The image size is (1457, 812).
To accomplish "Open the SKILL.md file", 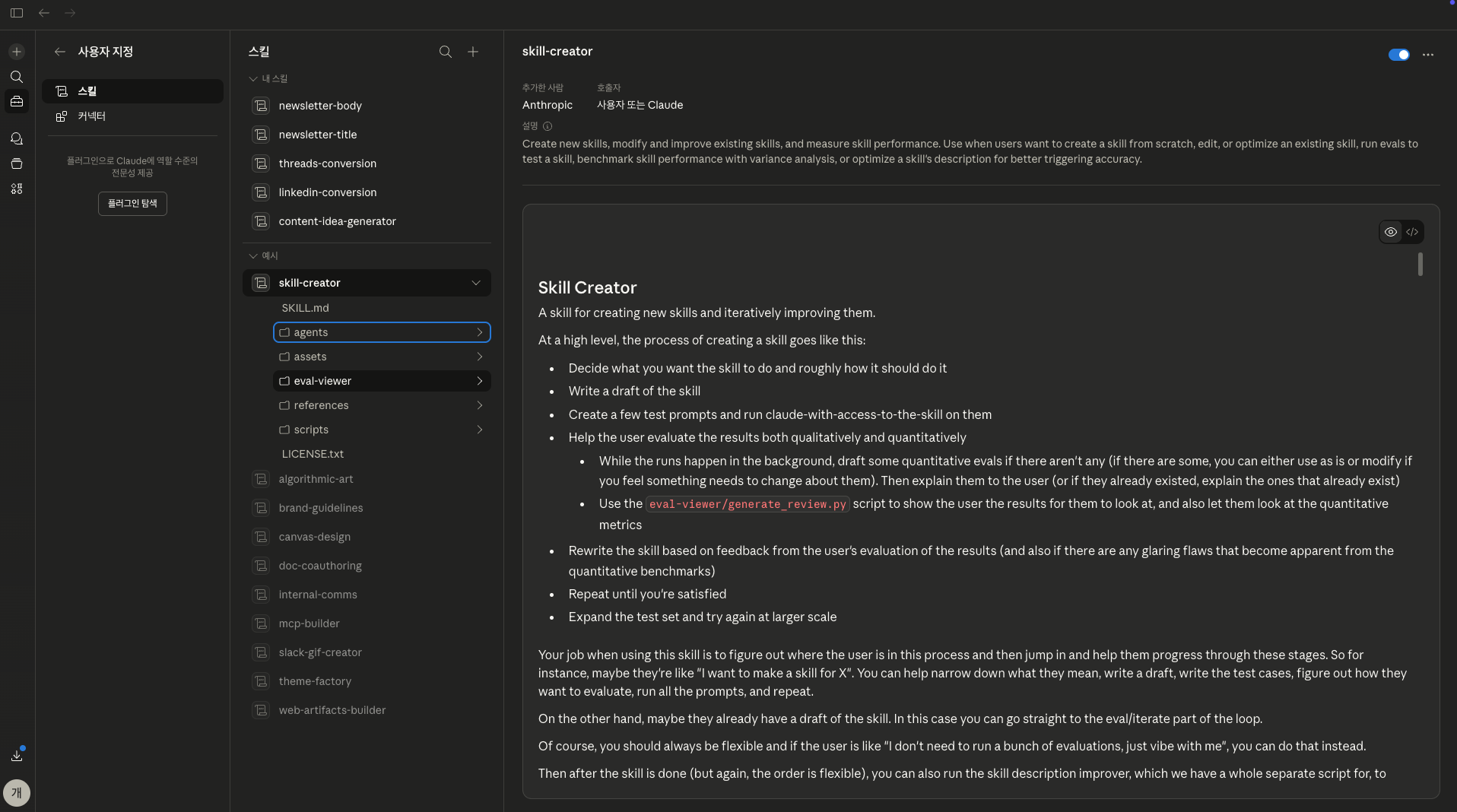I will click(305, 308).
